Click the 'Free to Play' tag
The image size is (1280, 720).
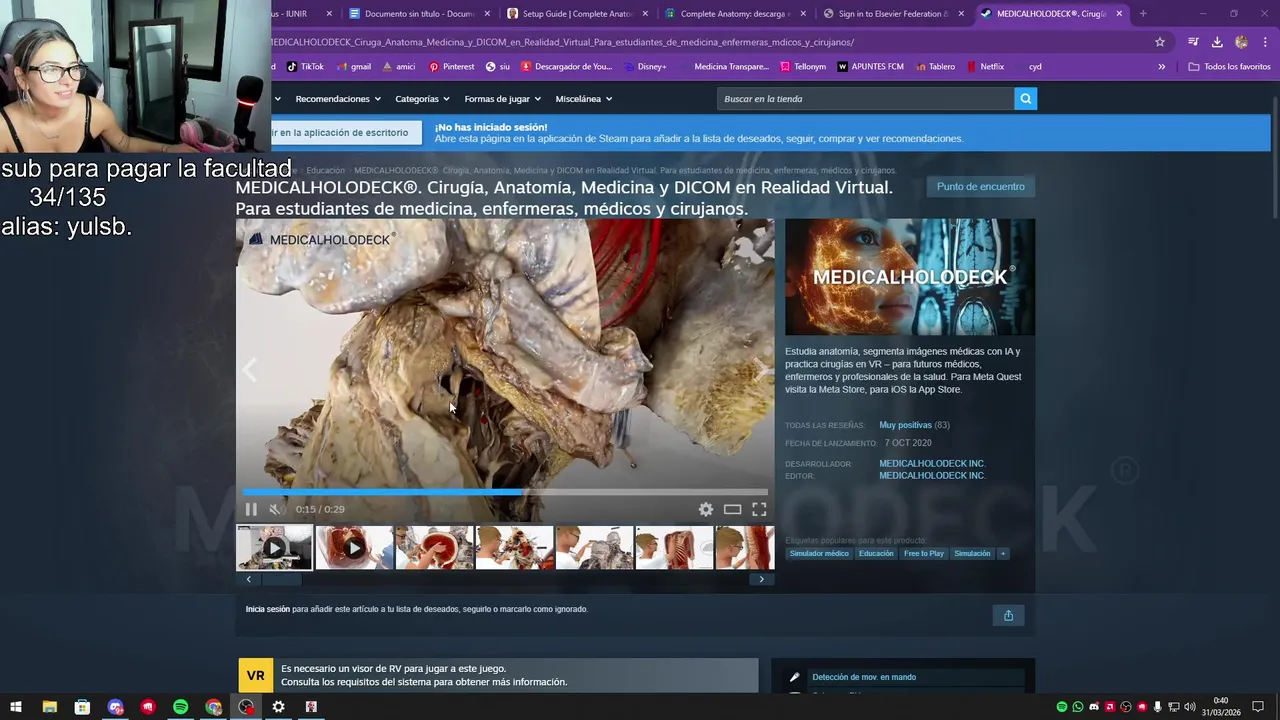924,554
